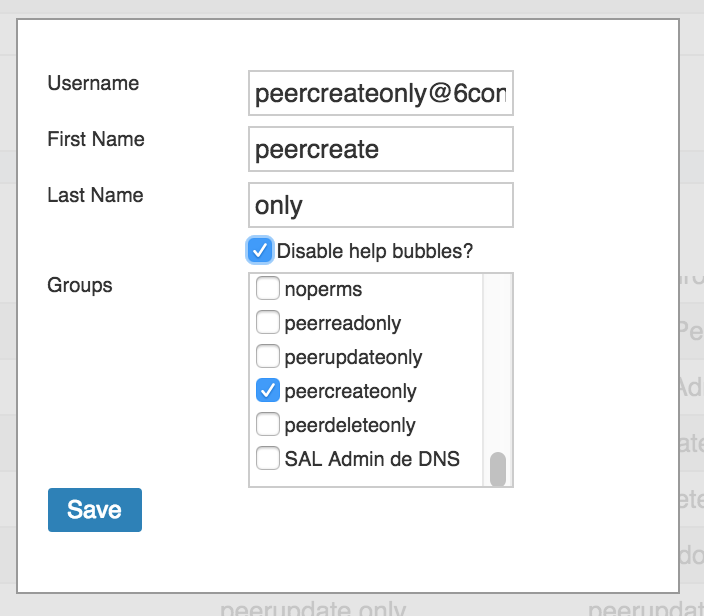Click the Groups label text
Viewport: 704px width, 616px height.
point(80,285)
